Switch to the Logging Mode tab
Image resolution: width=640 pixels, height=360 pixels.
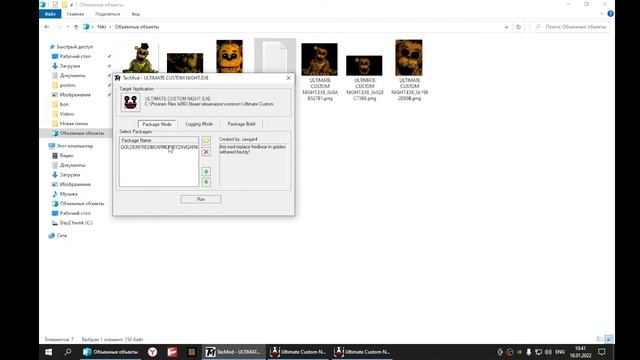199,124
